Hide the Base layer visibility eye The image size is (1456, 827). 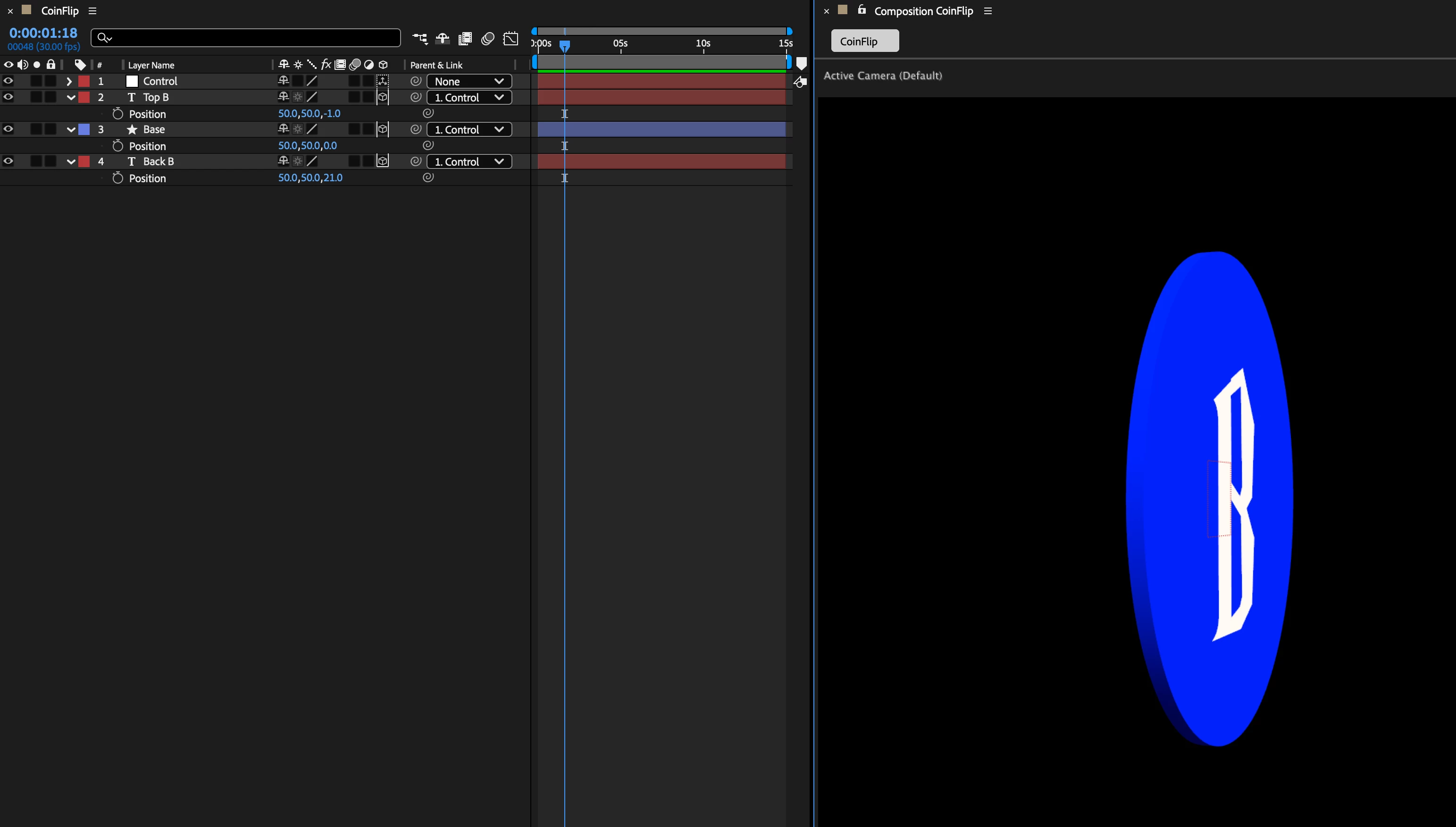pyautogui.click(x=8, y=129)
